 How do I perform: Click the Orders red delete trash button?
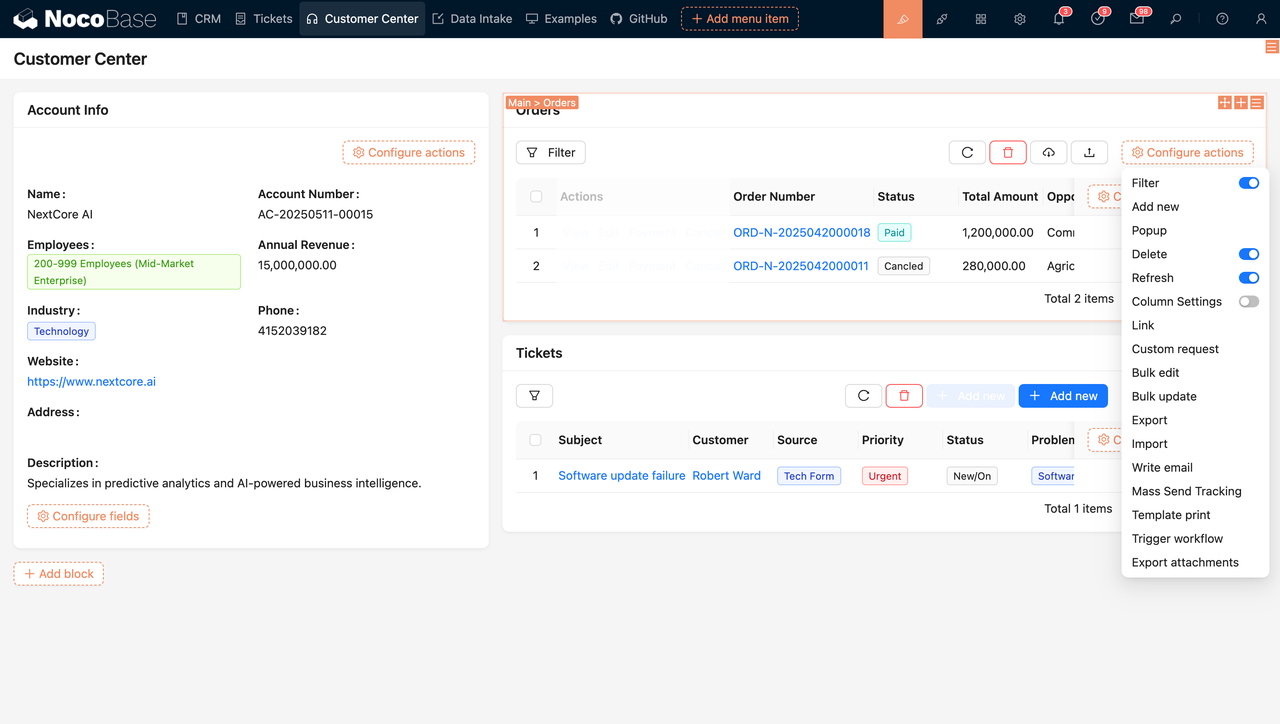[x=1008, y=152]
